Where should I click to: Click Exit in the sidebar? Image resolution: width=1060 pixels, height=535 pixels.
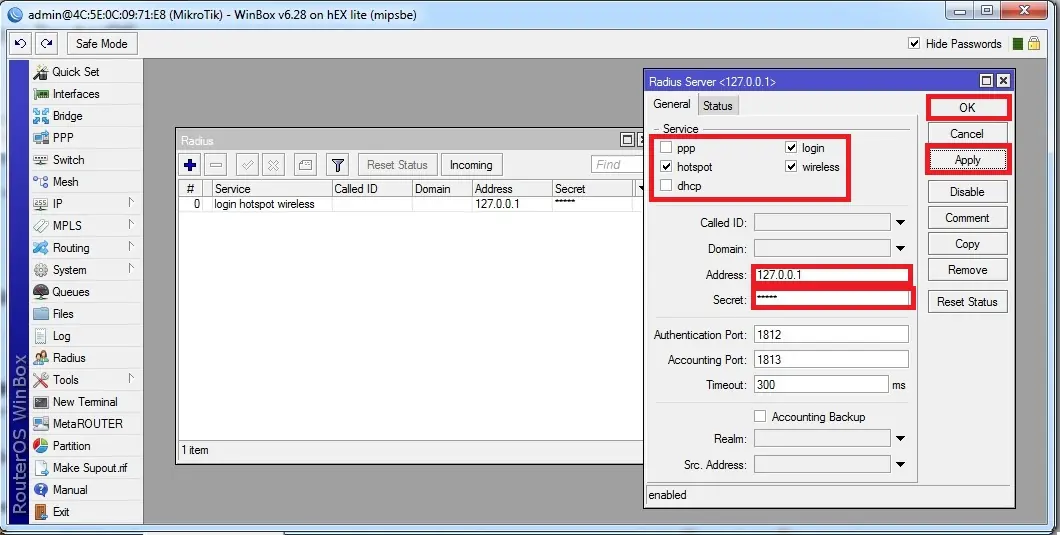tap(61, 512)
